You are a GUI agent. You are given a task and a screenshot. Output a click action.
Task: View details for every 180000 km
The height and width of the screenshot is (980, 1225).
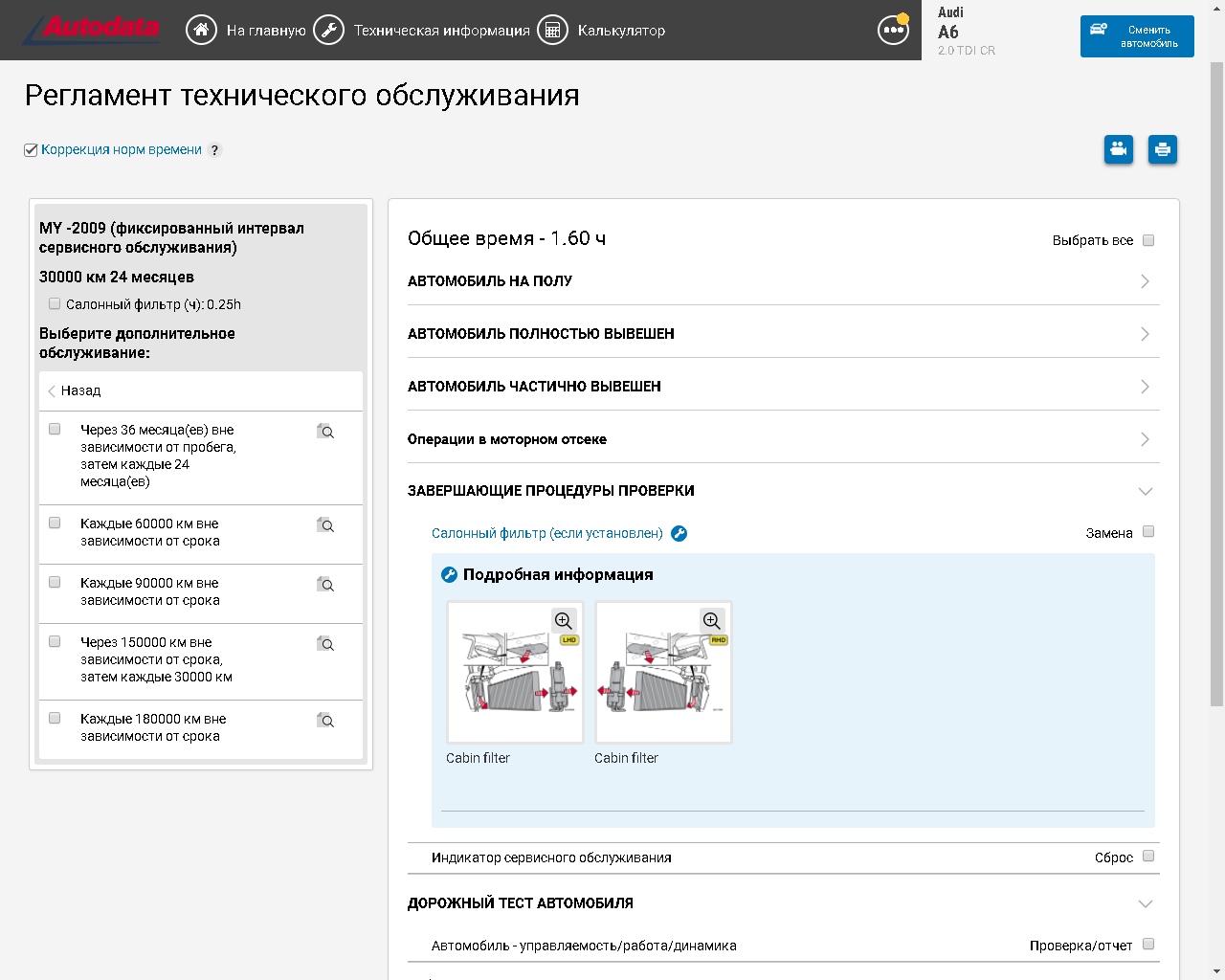coord(325,721)
